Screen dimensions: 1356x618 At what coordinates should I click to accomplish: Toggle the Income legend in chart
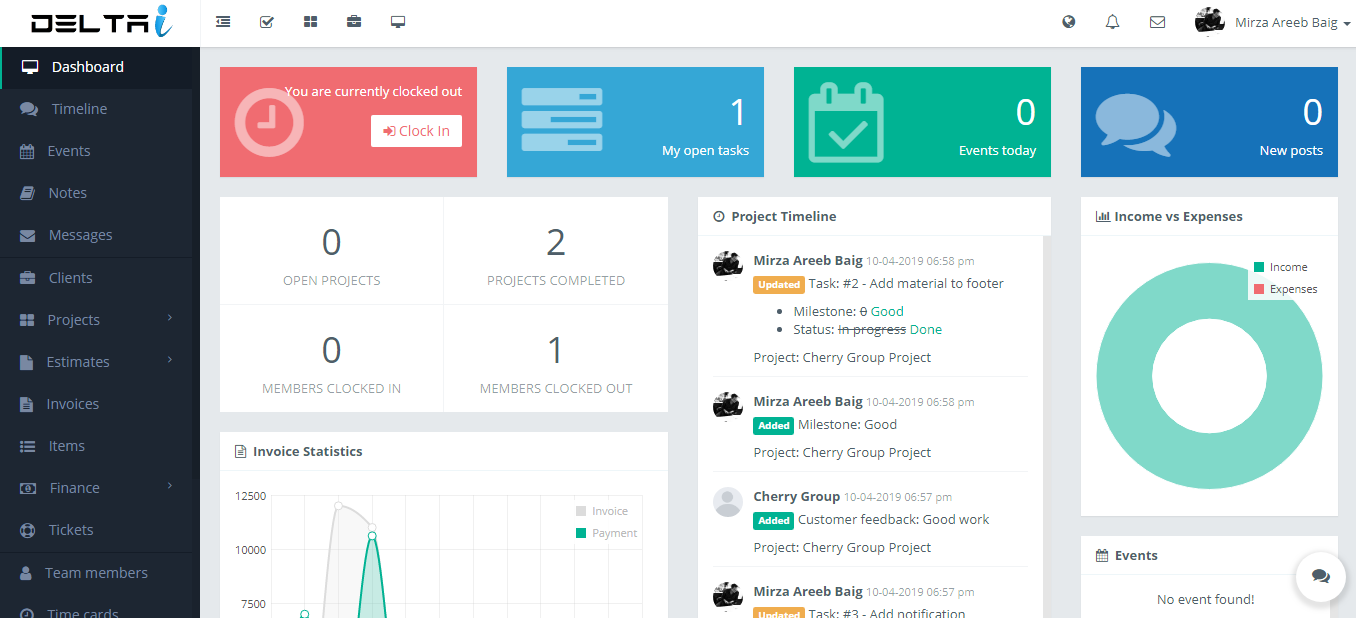point(1281,267)
